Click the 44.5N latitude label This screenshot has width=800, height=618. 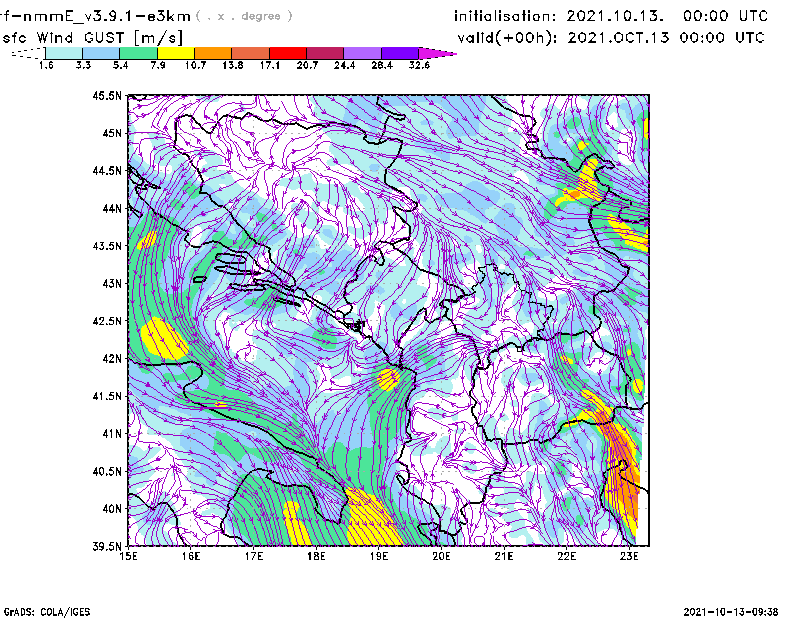[x=107, y=170]
